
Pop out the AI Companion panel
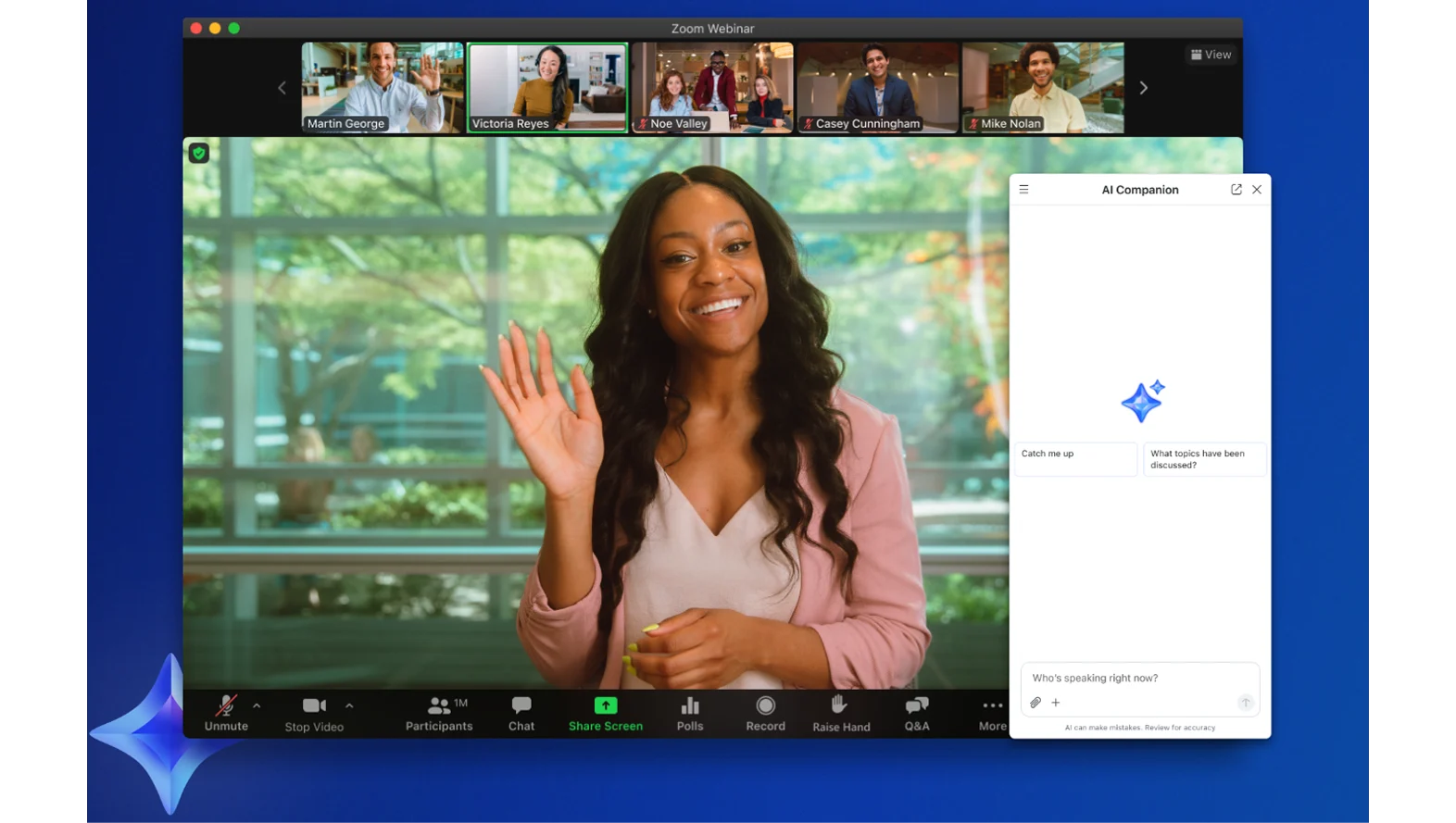1236,190
